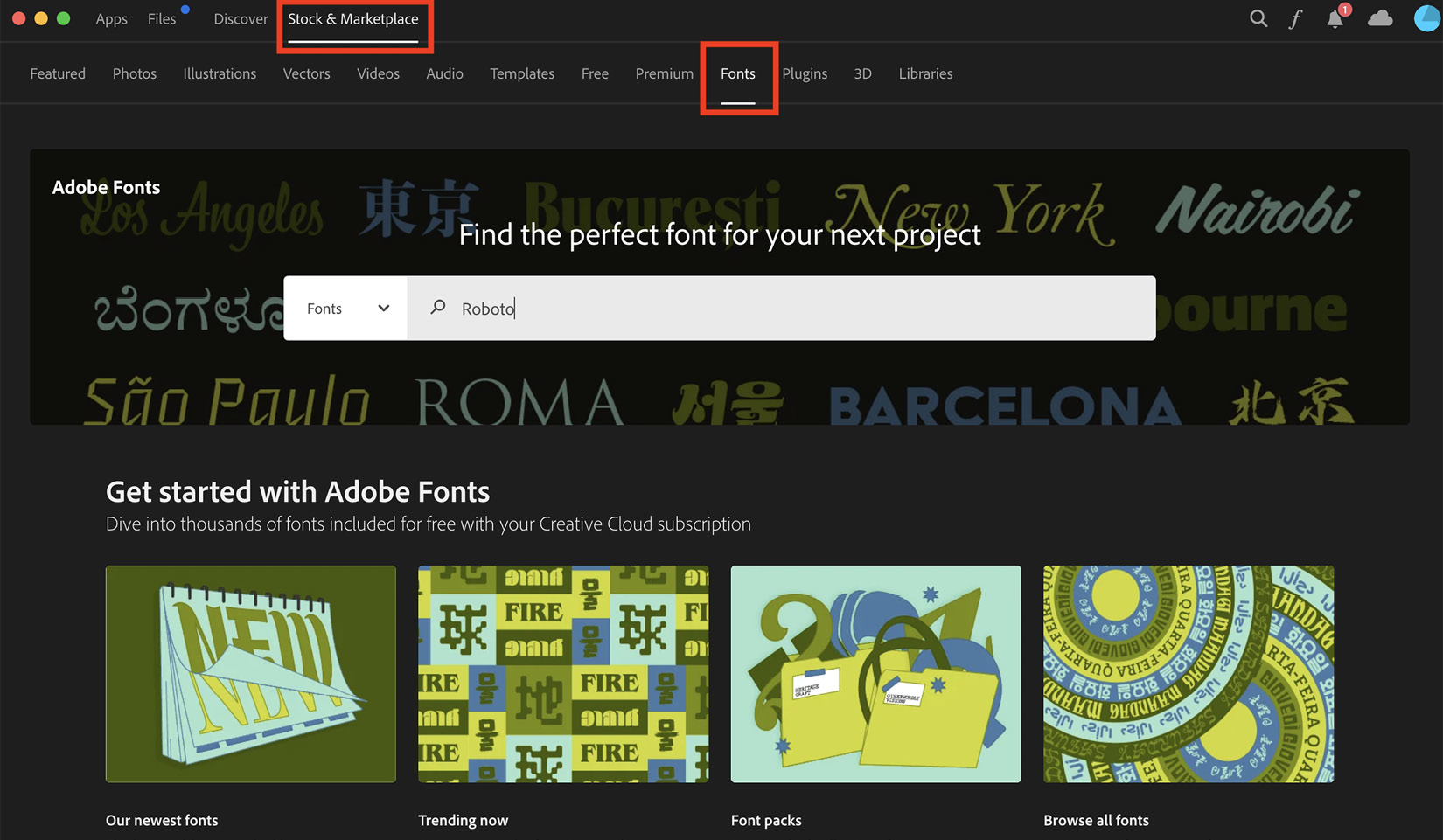The image size is (1443, 840).
Task: Go to the Photos category
Action: (135, 73)
